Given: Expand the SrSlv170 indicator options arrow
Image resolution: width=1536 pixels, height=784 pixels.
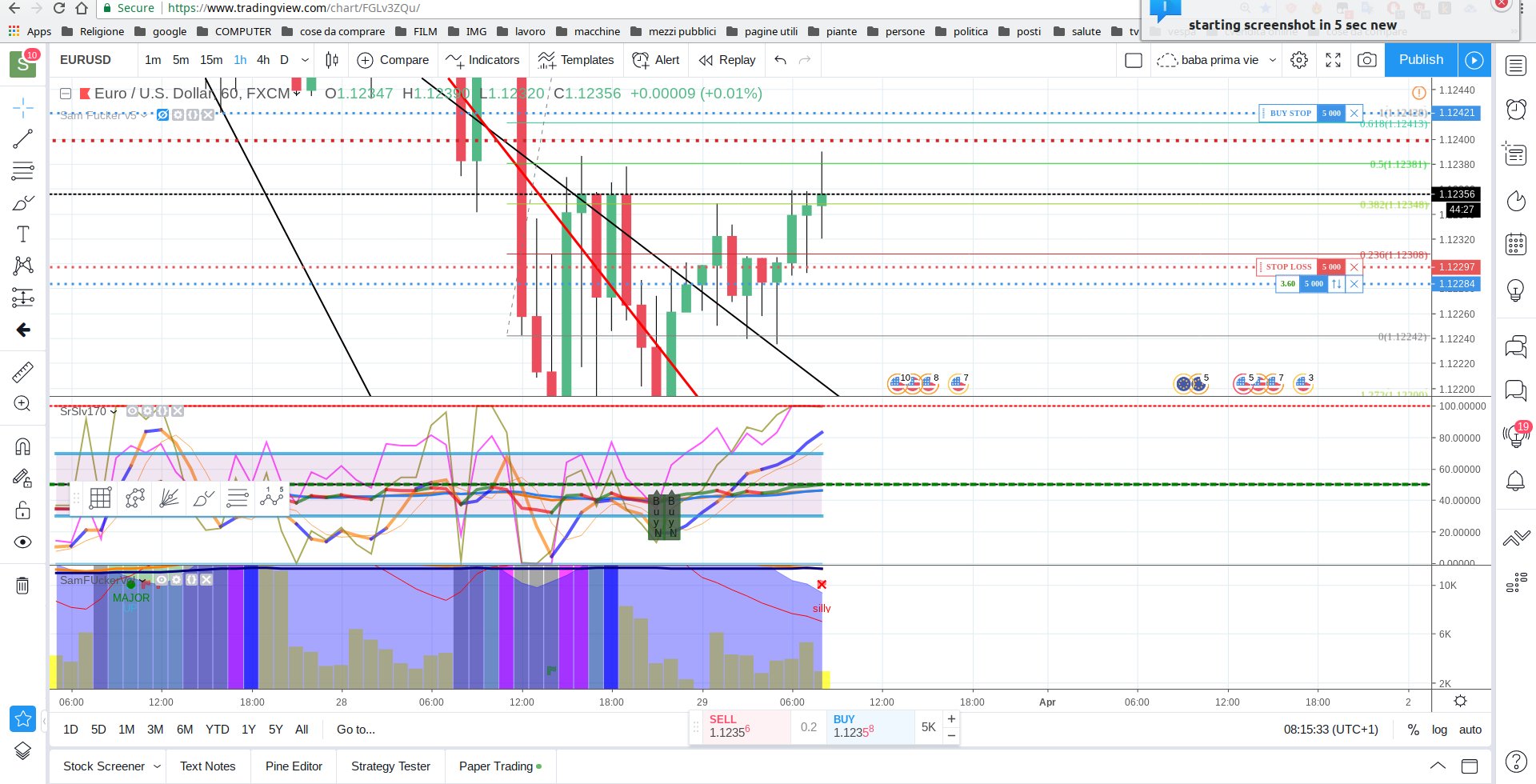Looking at the screenshot, I should pyautogui.click(x=114, y=412).
